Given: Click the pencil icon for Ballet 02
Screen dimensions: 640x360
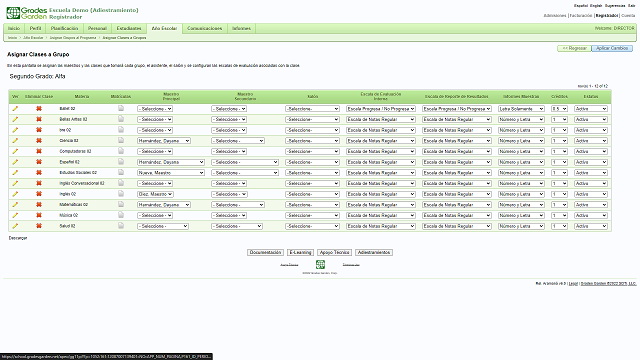Looking at the screenshot, I should (x=15, y=109).
